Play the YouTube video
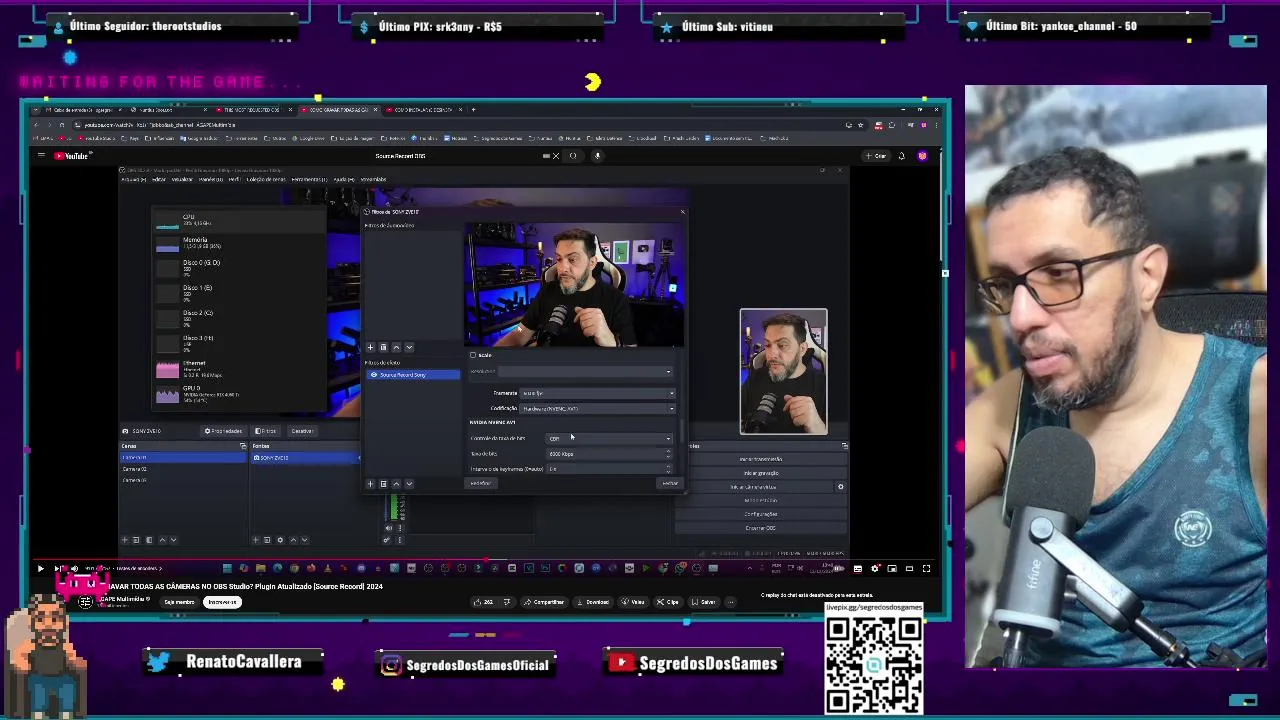This screenshot has height=720, width=1280. pyautogui.click(x=41, y=568)
